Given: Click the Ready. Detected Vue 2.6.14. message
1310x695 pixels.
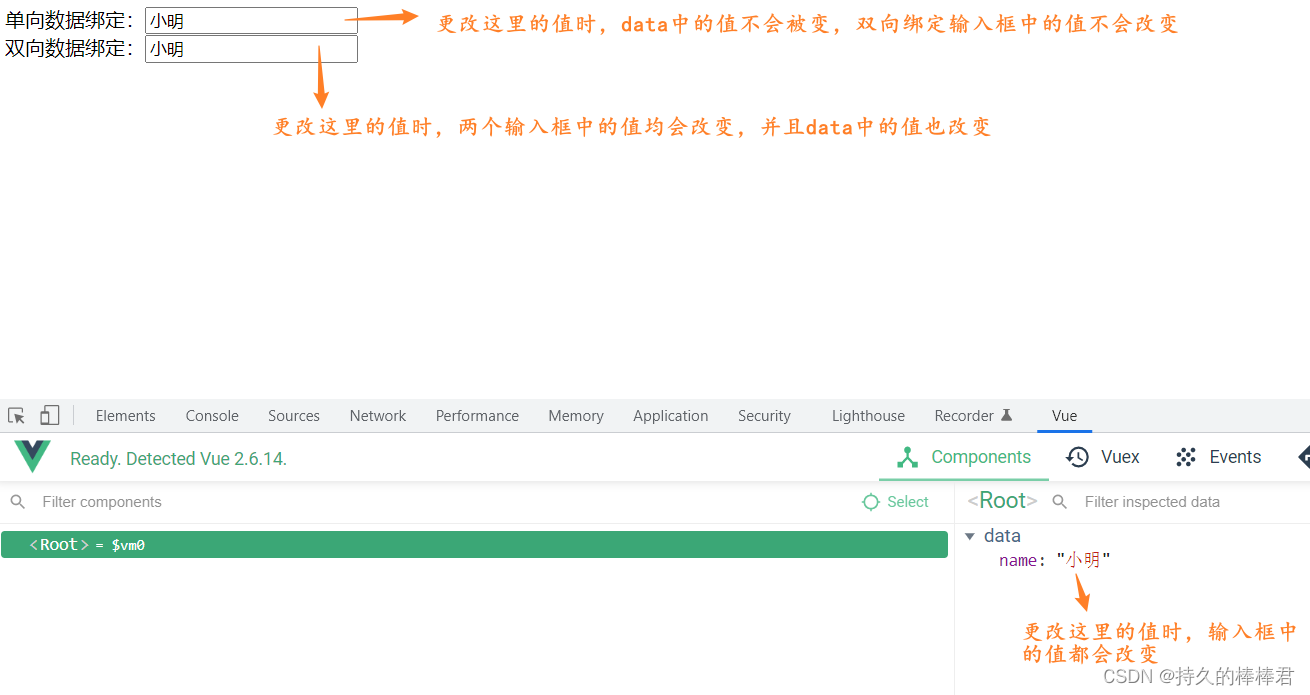Looking at the screenshot, I should click(178, 459).
